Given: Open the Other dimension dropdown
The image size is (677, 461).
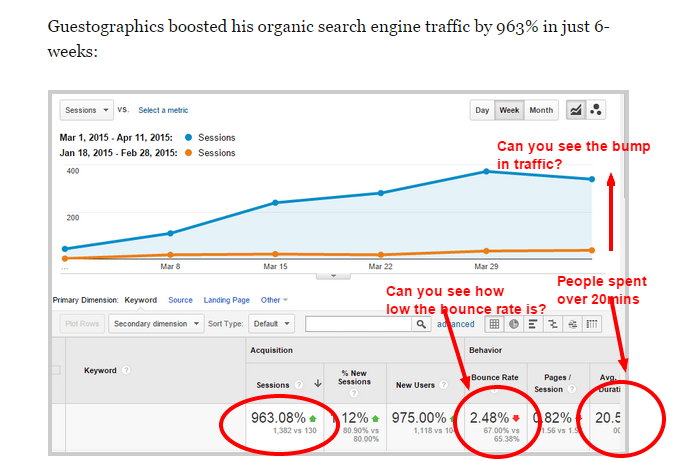Looking at the screenshot, I should [274, 300].
